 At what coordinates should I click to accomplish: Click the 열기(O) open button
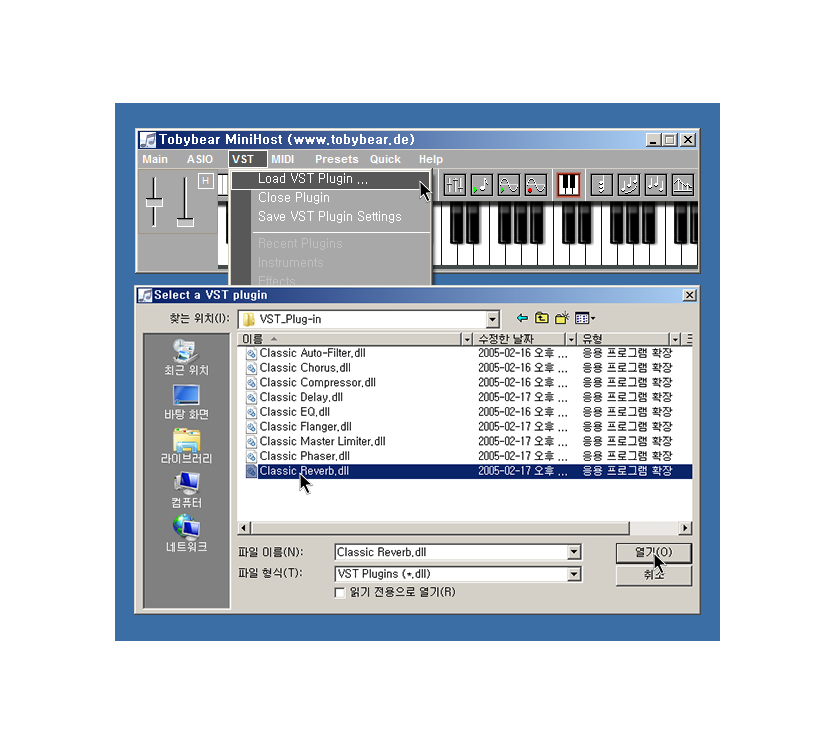pos(653,553)
